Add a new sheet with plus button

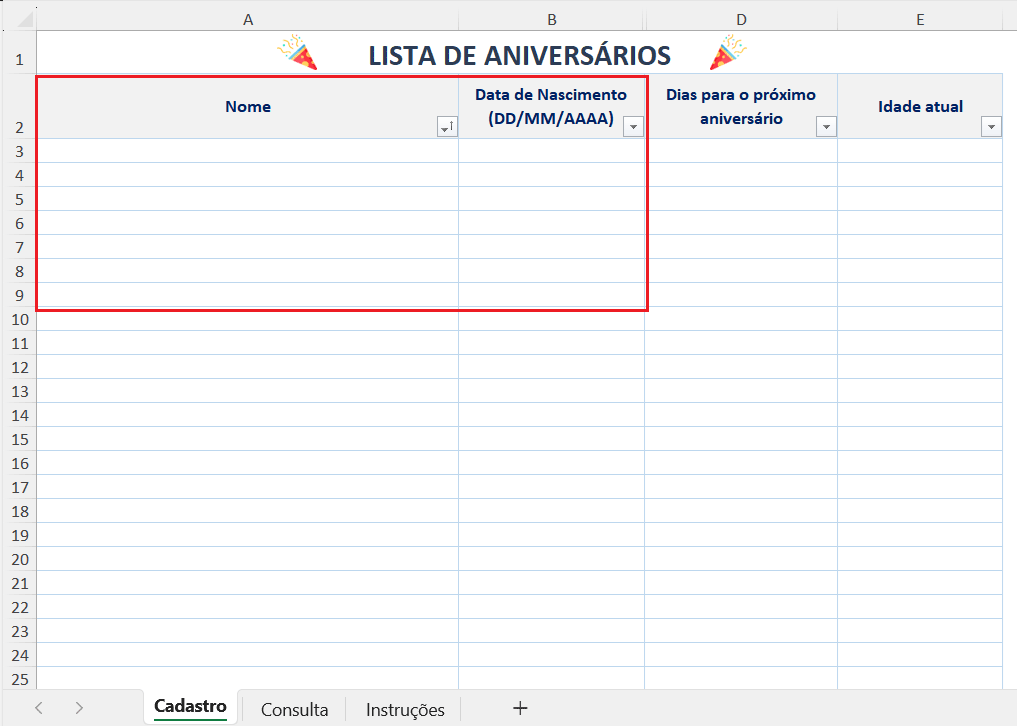coord(520,708)
